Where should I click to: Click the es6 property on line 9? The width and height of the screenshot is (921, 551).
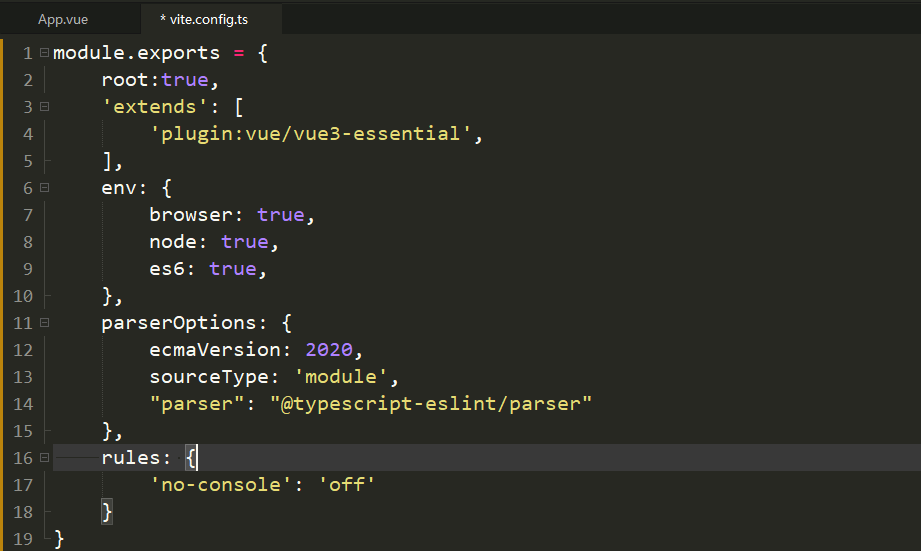click(x=172, y=269)
